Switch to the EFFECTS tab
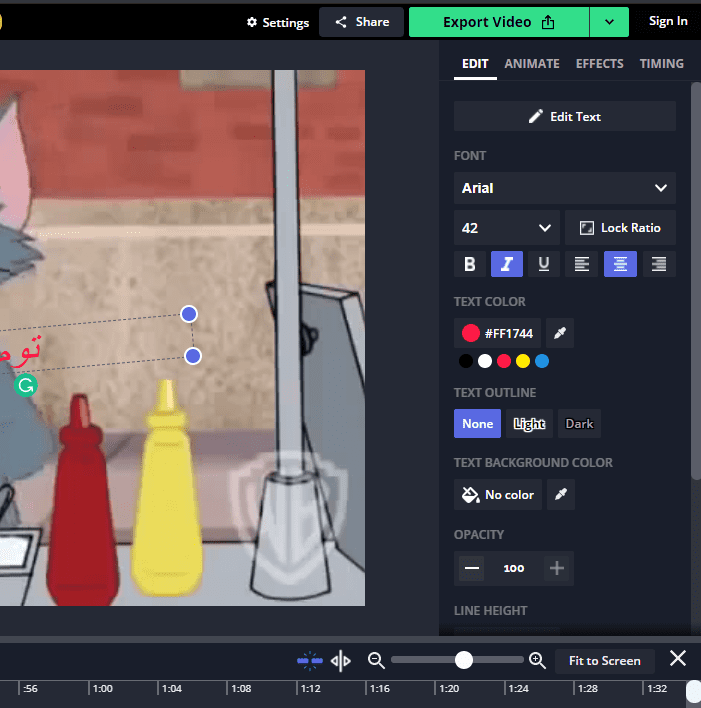Viewport: 701px width, 708px height. (x=600, y=63)
